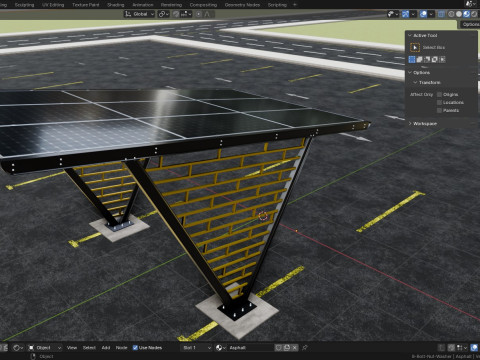The height and width of the screenshot is (360, 480).
Task: Select rendered viewport shading
Action: click(x=474, y=14)
